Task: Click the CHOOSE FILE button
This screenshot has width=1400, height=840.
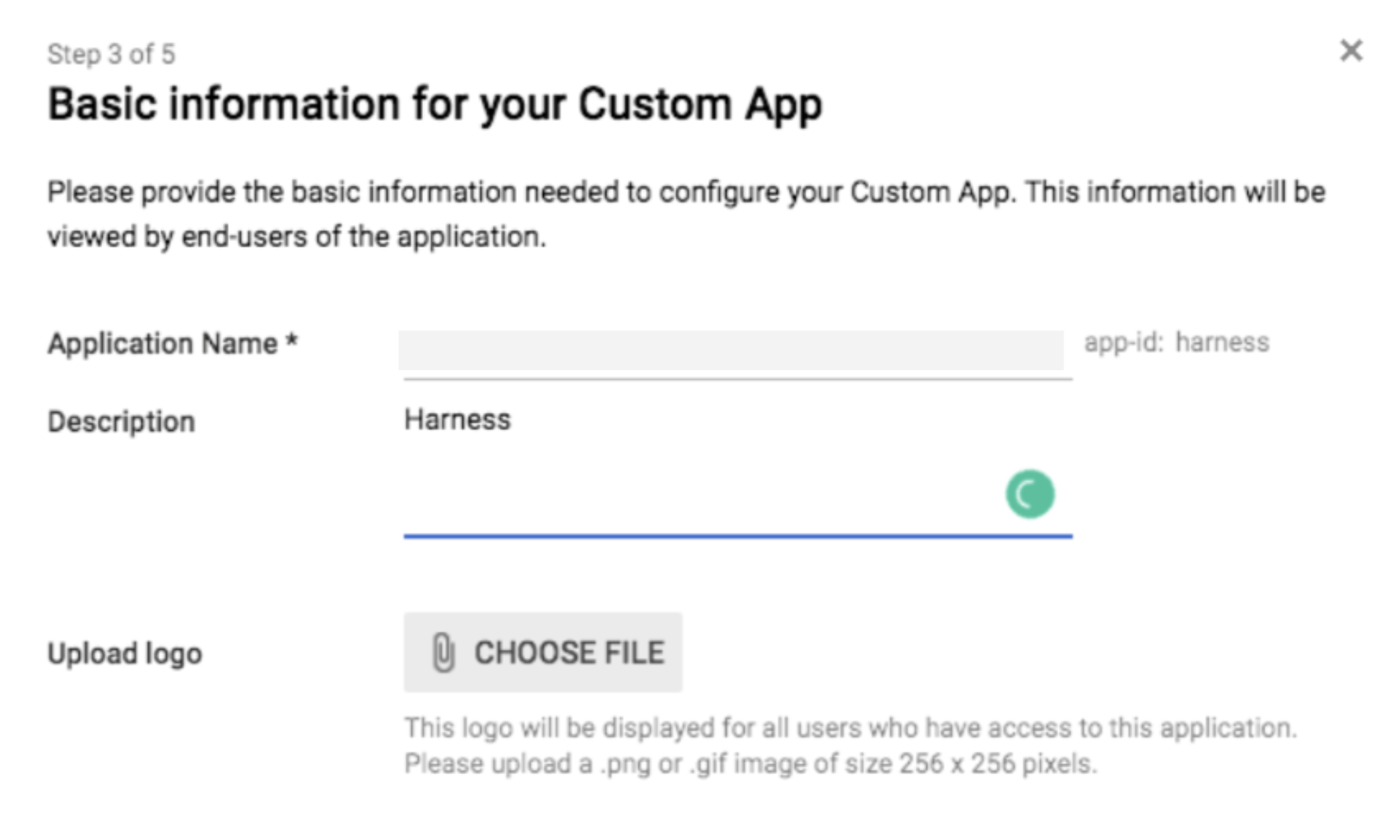Action: pos(543,652)
